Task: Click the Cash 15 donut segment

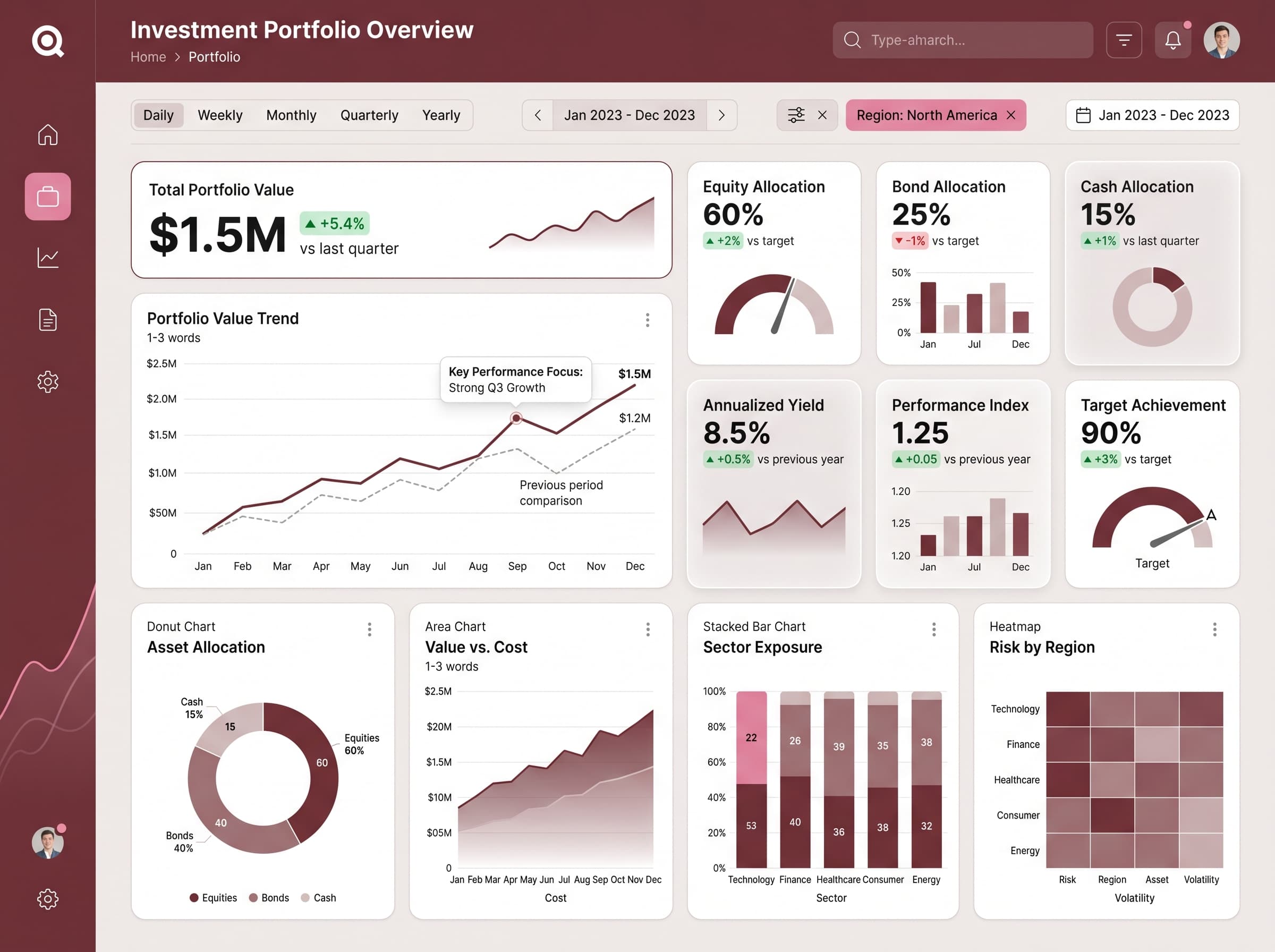Action: pyautogui.click(x=230, y=727)
